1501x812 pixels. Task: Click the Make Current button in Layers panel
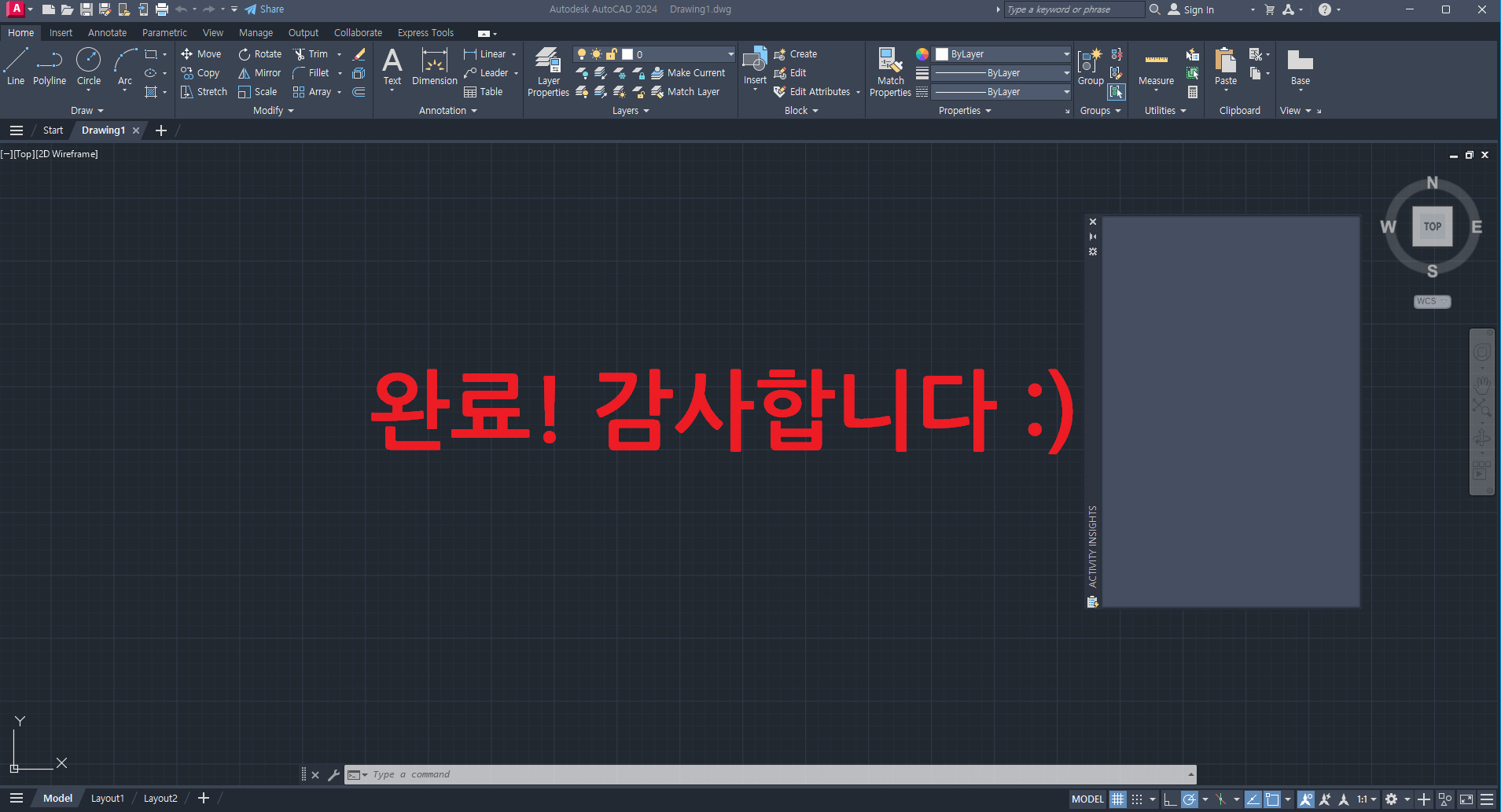pyautogui.click(x=689, y=72)
